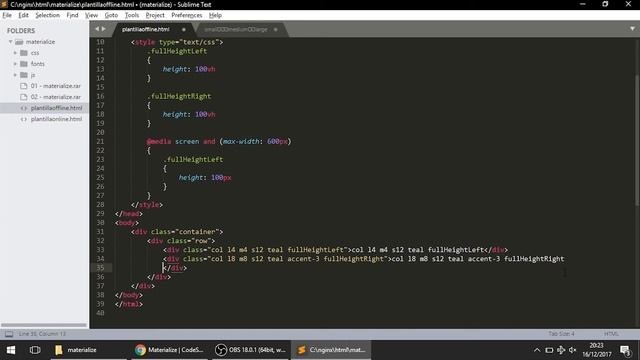Show hidden system tray icons
Image resolution: width=640 pixels, height=360 pixels.
coord(537,350)
